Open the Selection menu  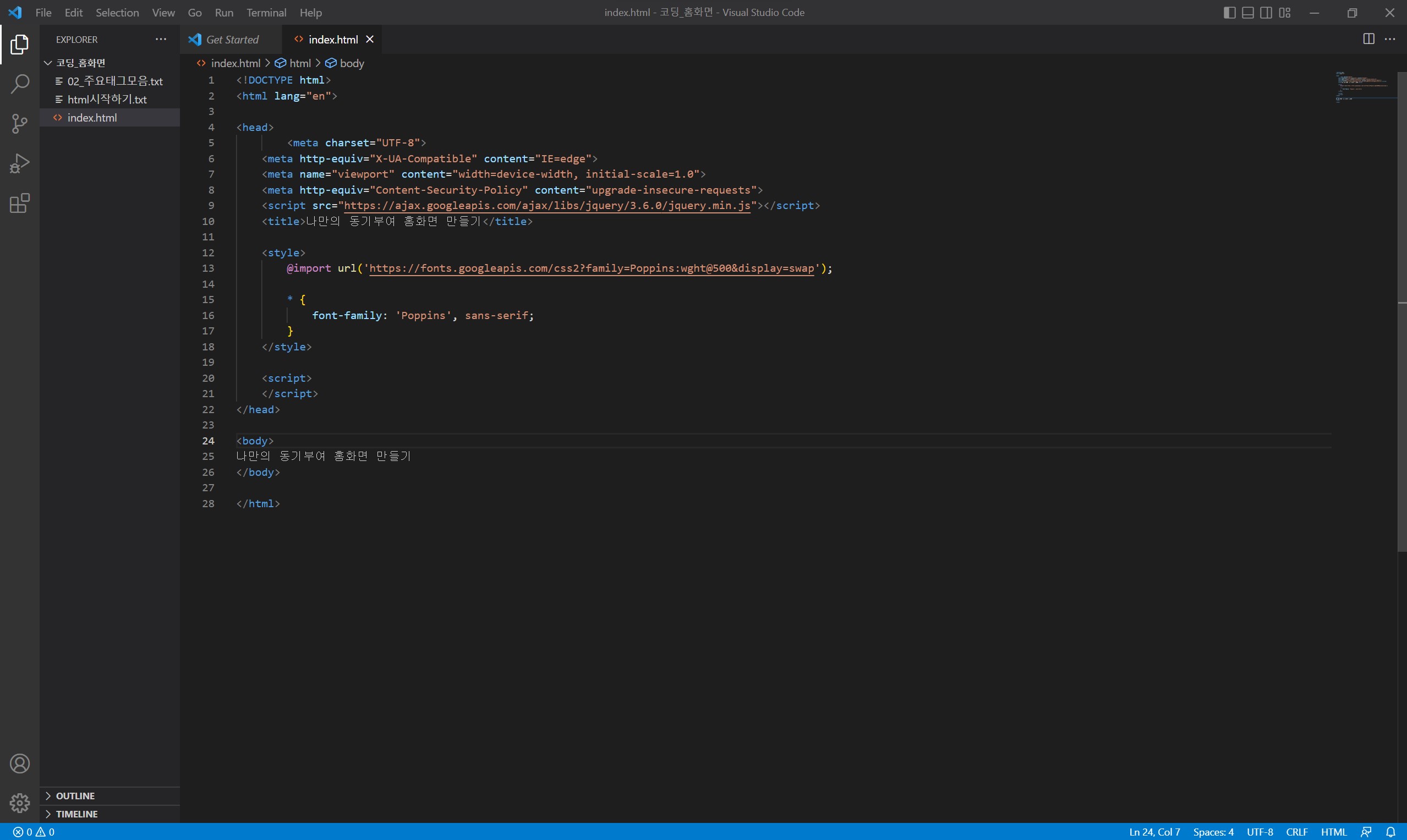coord(117,13)
